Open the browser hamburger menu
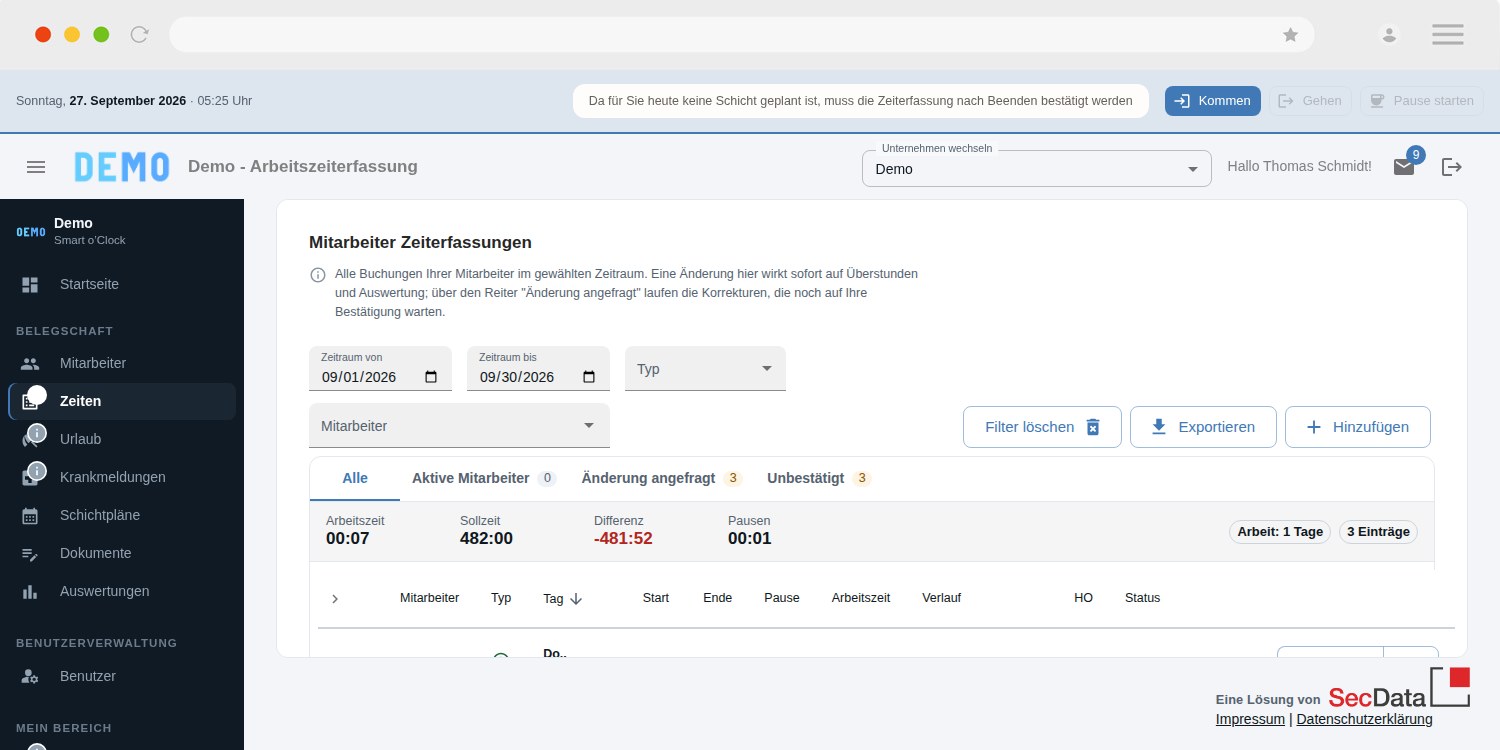 click(1448, 35)
